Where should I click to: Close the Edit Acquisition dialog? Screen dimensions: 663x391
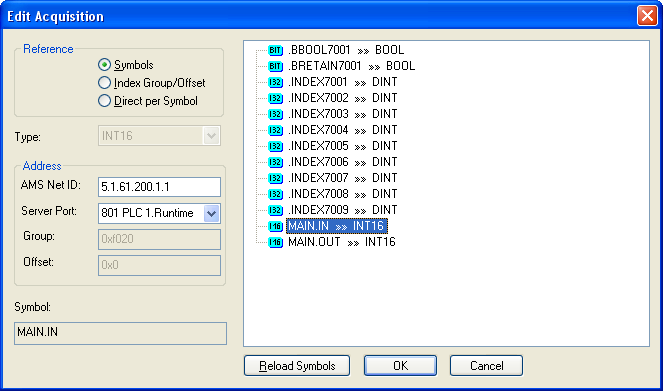pos(647,16)
